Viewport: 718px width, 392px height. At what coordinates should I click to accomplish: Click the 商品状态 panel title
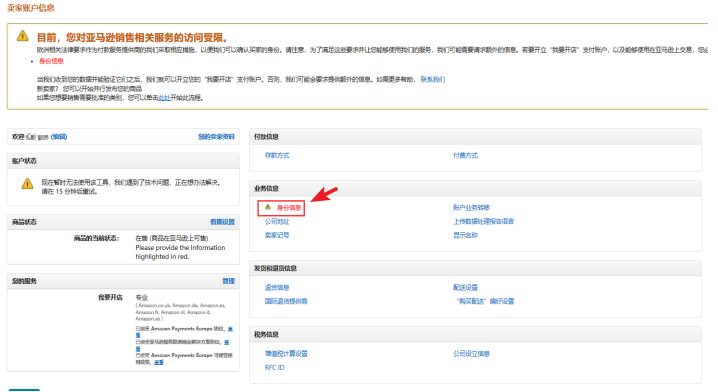pos(24,222)
